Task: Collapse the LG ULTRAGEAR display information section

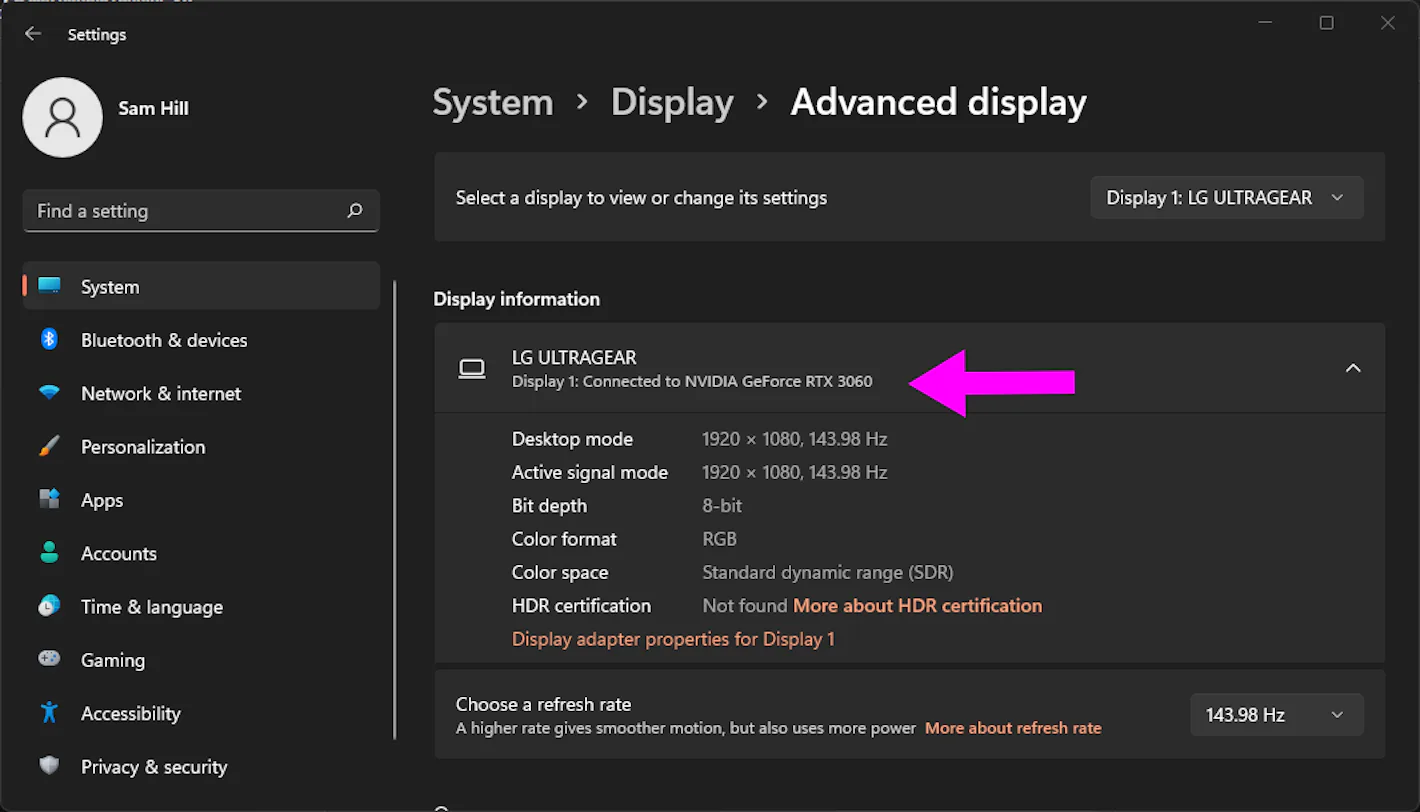Action: [1353, 368]
